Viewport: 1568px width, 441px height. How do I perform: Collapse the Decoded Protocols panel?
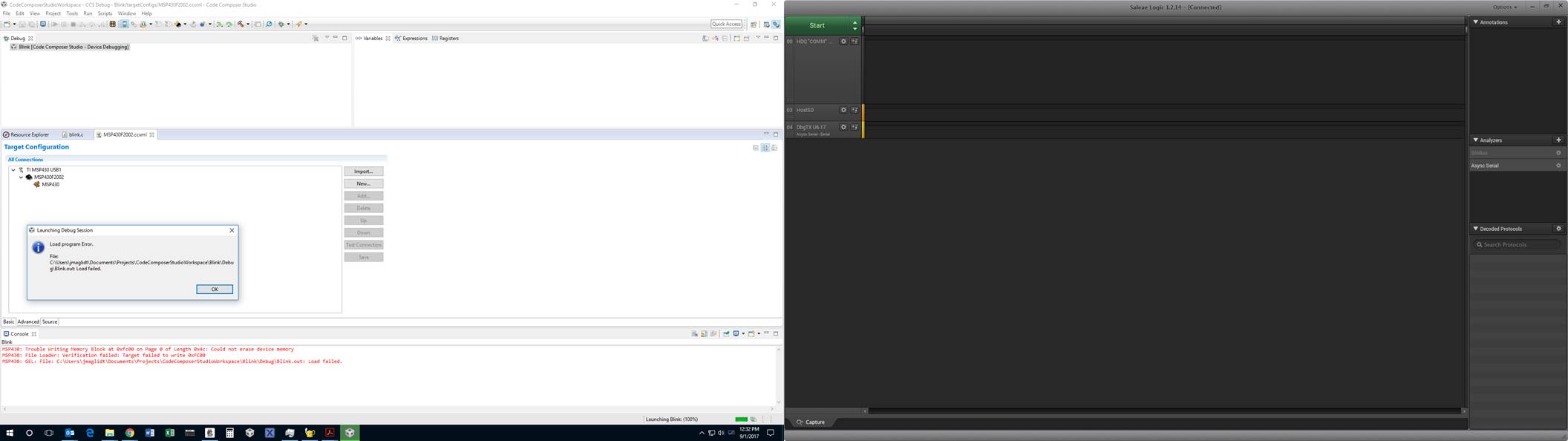point(1476,229)
